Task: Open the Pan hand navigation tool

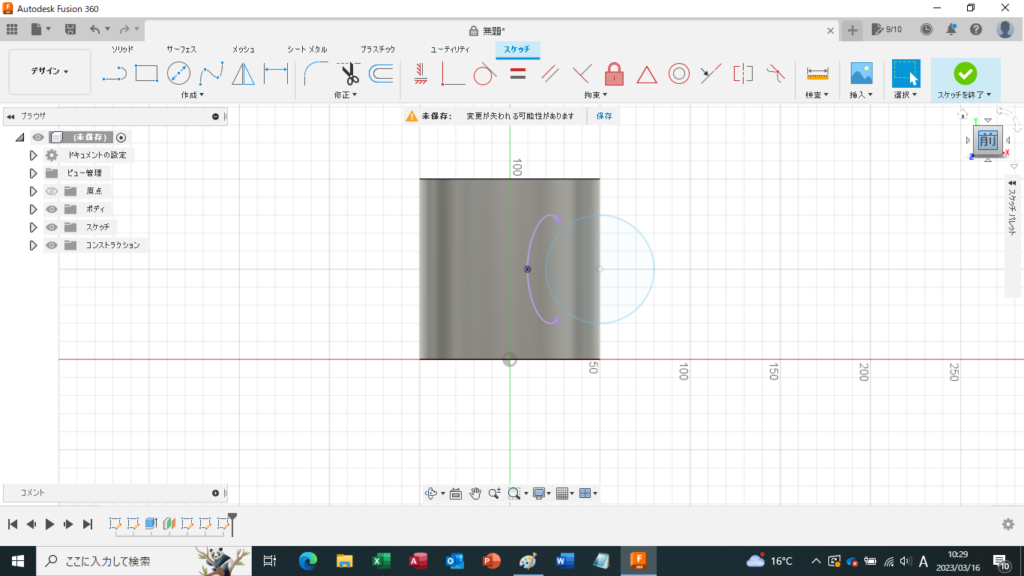Action: coord(475,494)
